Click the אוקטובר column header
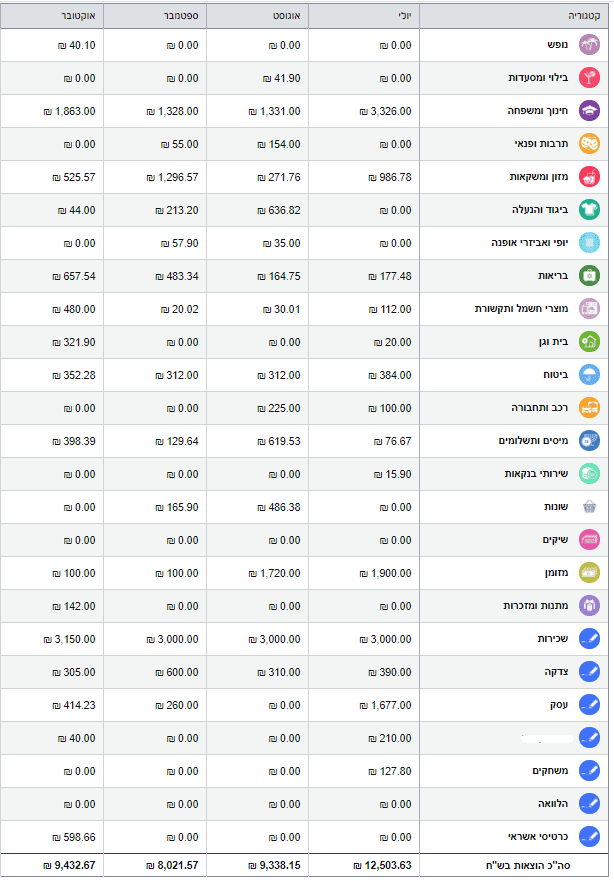Screen dimensions: 614x881 point(52,17)
